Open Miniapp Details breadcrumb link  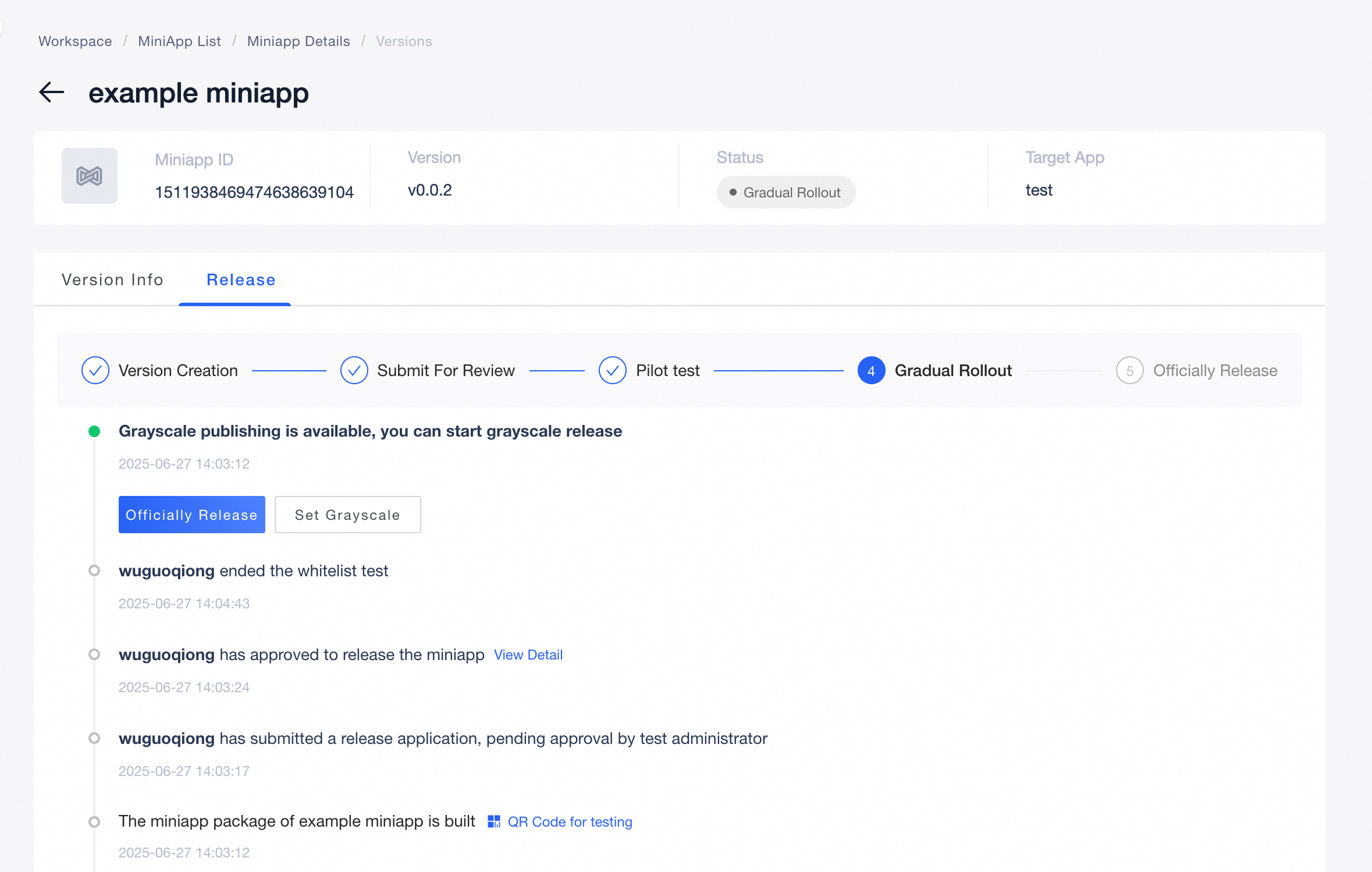[x=298, y=41]
